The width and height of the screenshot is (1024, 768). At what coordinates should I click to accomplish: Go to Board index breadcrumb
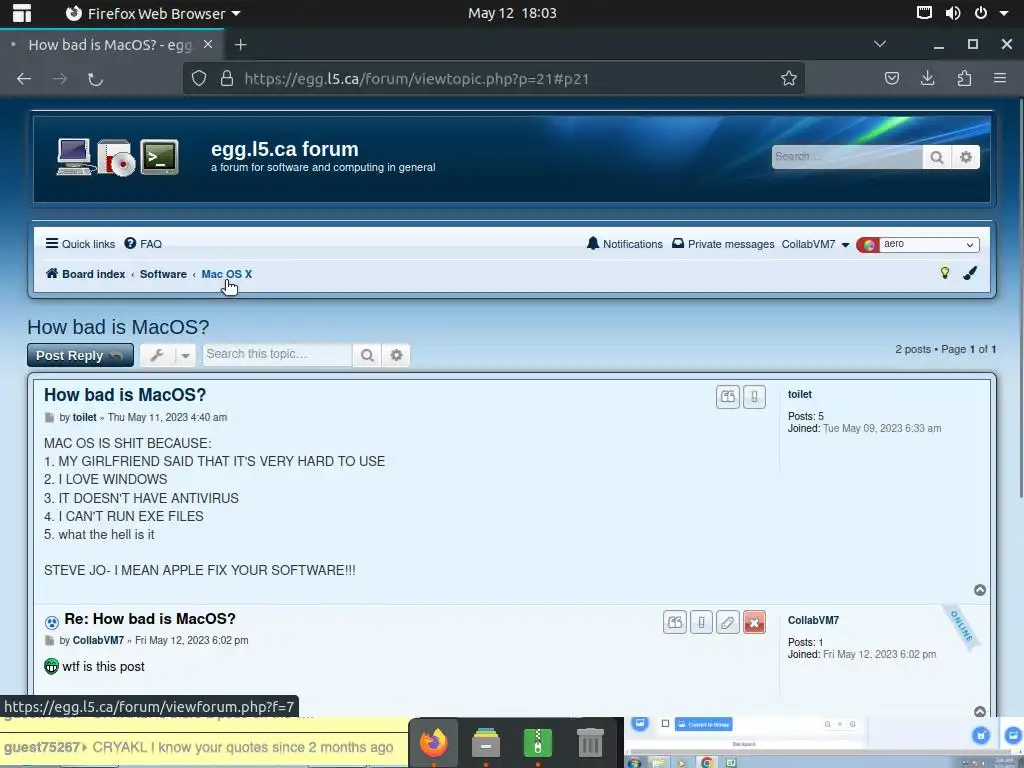(x=86, y=274)
